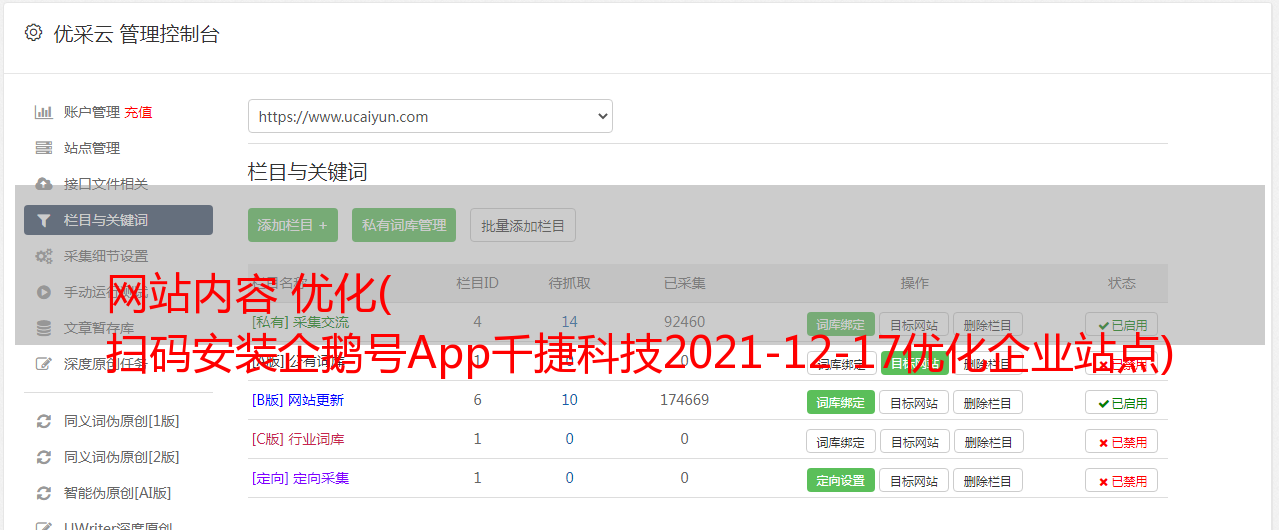The height and width of the screenshot is (530, 1279).
Task: Click the red 充值 link
Action: tap(139, 112)
